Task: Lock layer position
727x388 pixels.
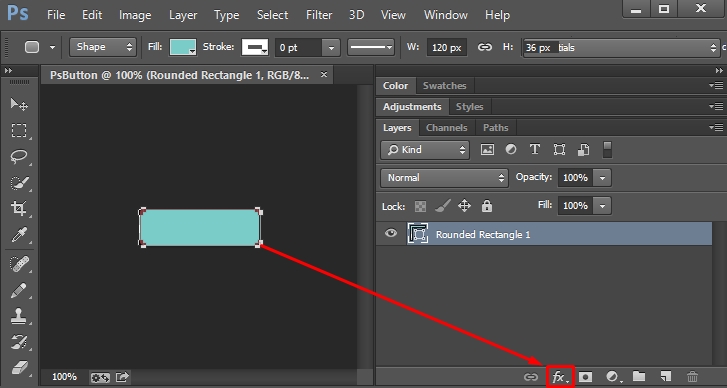Action: (465, 206)
